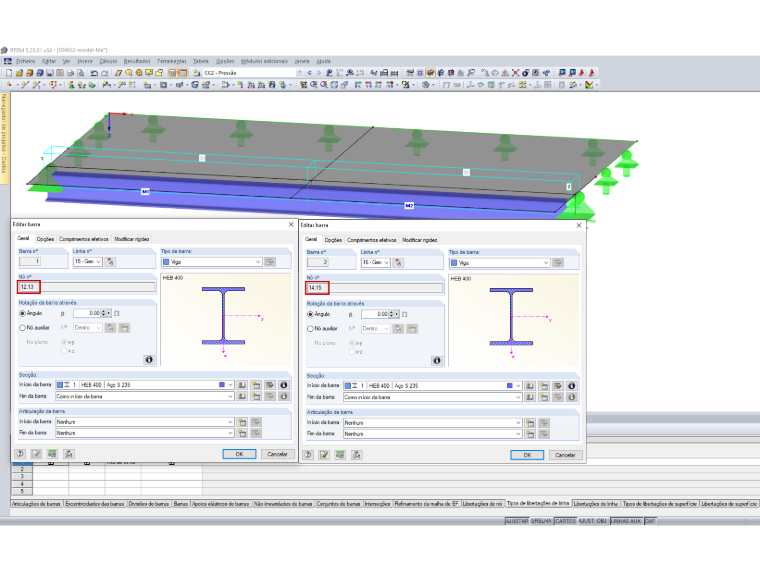Select Nó auxiliar radio in right dialog
The width and height of the screenshot is (760, 570).
[310, 329]
